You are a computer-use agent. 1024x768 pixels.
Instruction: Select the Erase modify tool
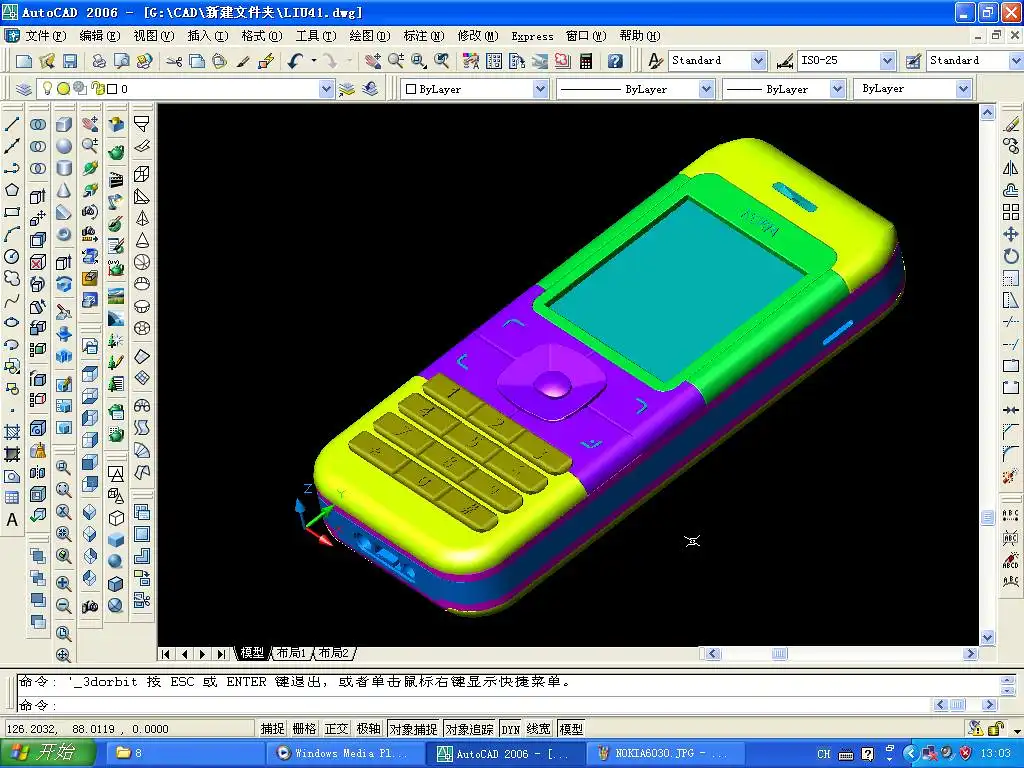click(1011, 124)
